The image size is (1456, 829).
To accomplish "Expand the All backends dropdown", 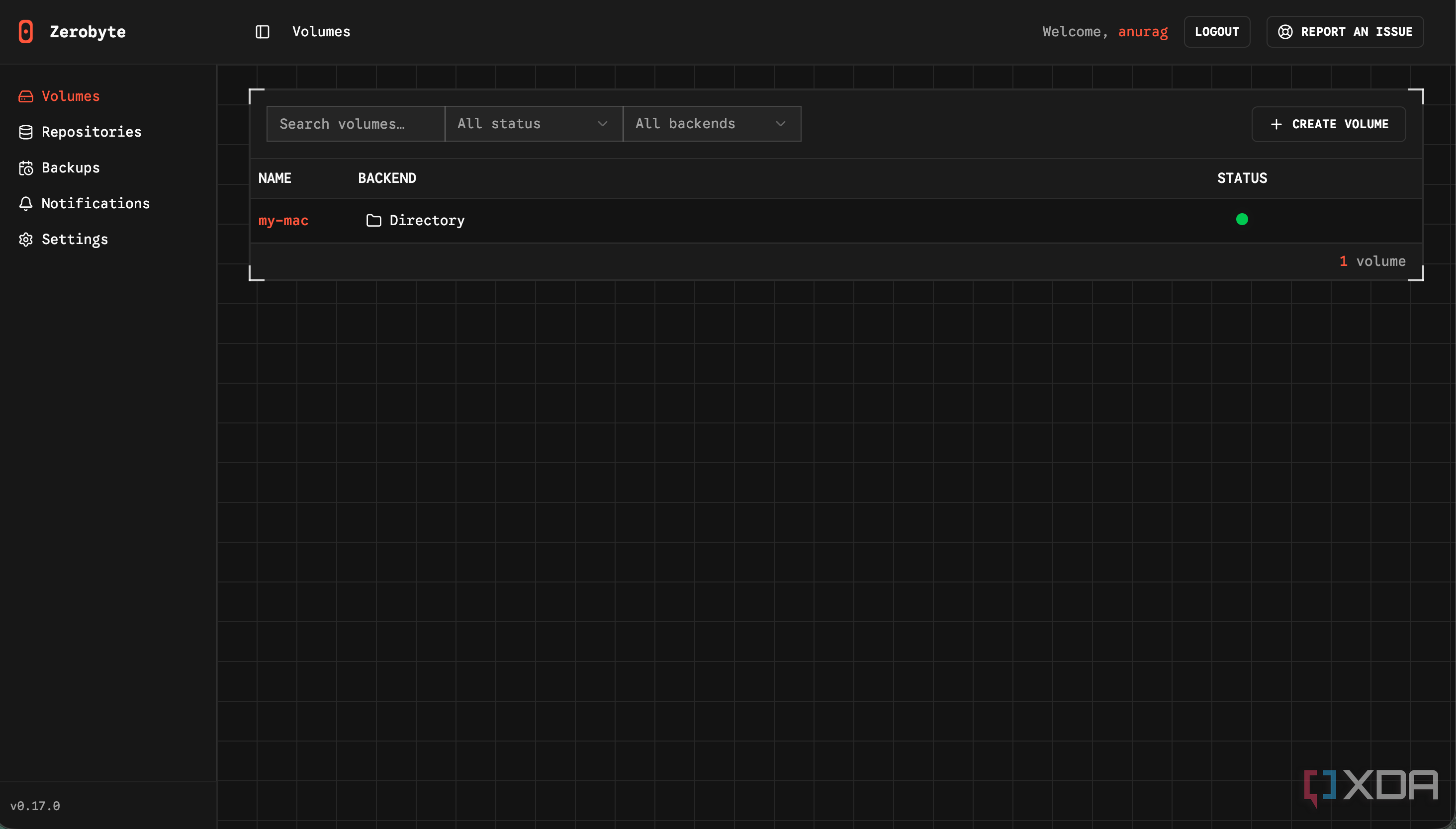I will (x=712, y=124).
